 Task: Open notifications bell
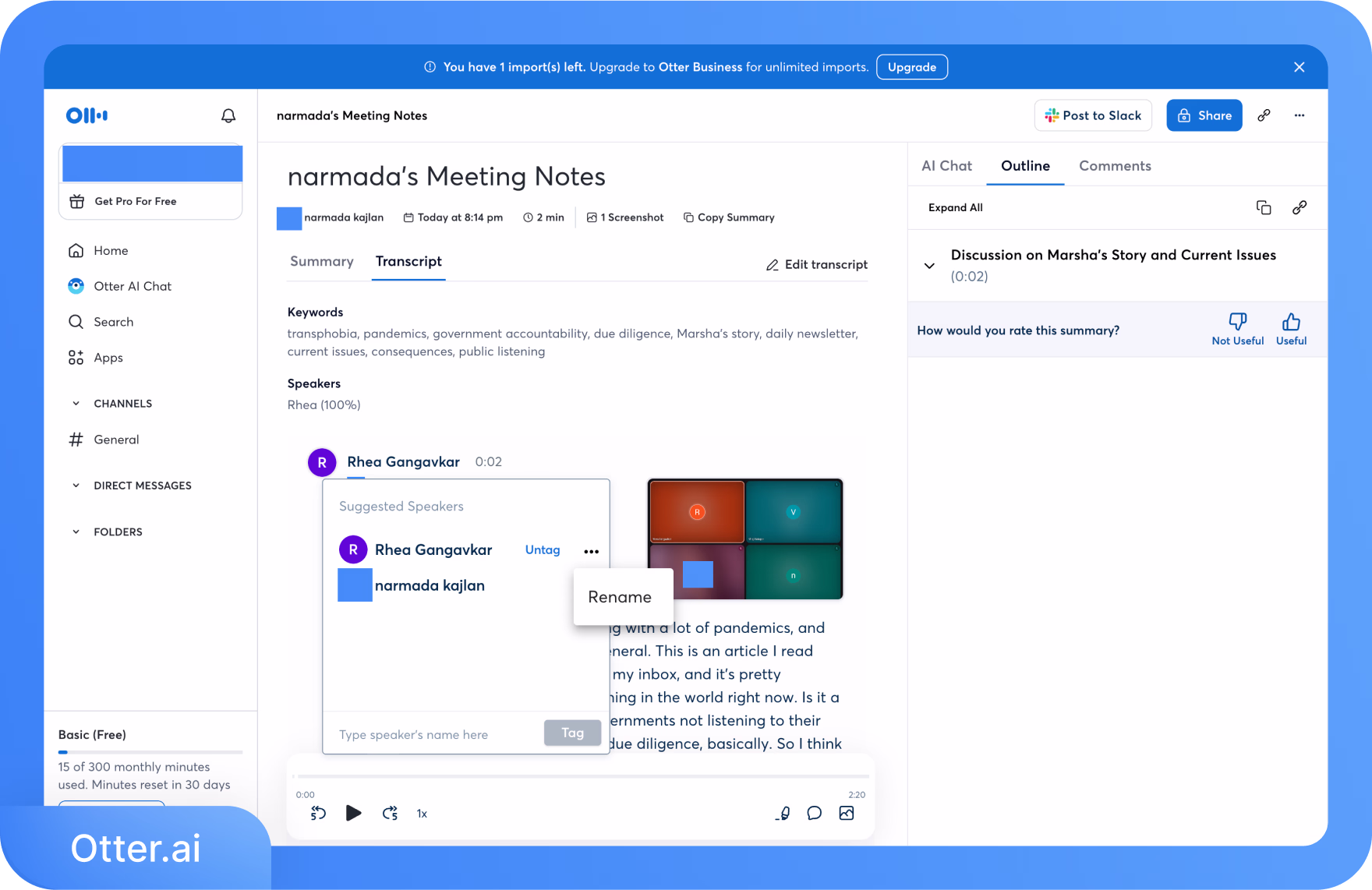pyautogui.click(x=228, y=115)
